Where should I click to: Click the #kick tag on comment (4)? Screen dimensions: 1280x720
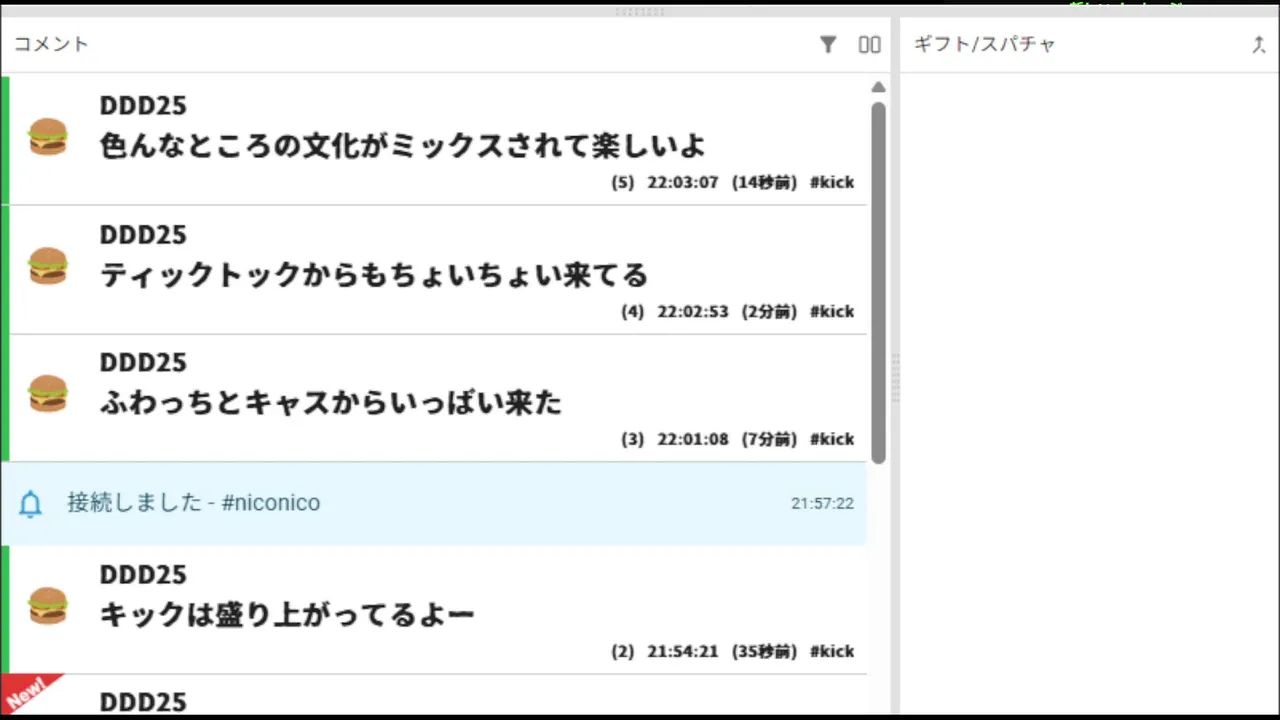point(832,312)
